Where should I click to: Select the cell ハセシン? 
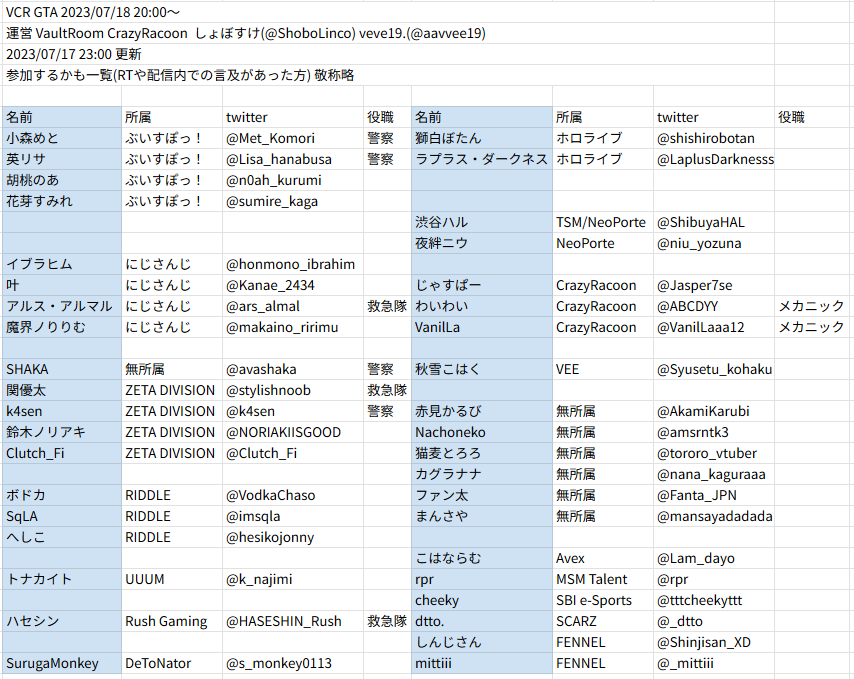tap(62, 621)
